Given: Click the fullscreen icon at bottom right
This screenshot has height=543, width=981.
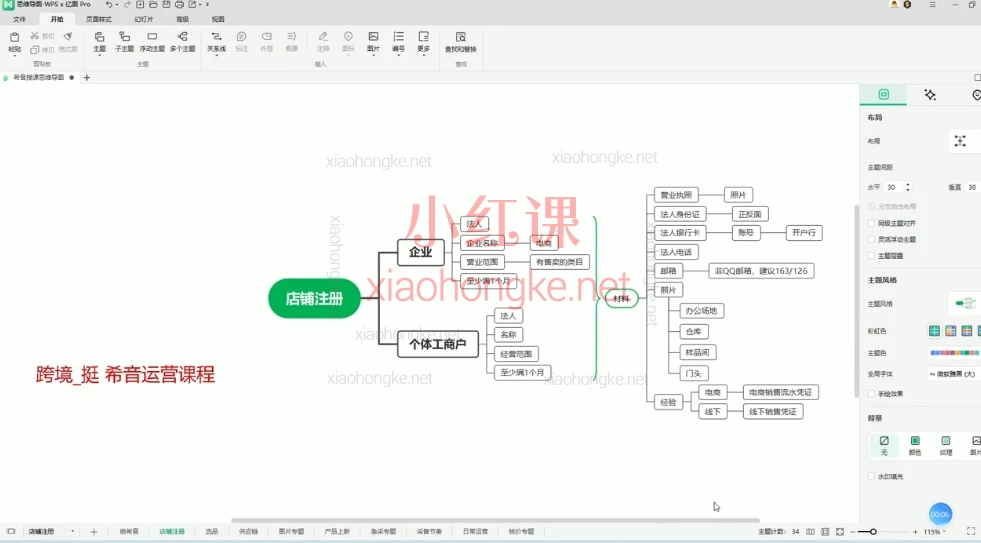Looking at the screenshot, I should pyautogui.click(x=971, y=531).
